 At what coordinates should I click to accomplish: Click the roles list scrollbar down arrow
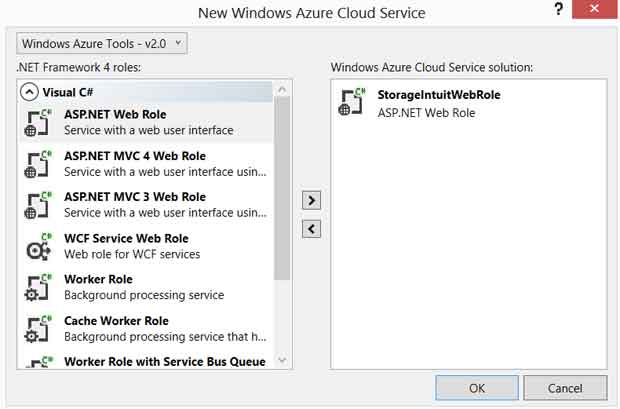coord(282,360)
